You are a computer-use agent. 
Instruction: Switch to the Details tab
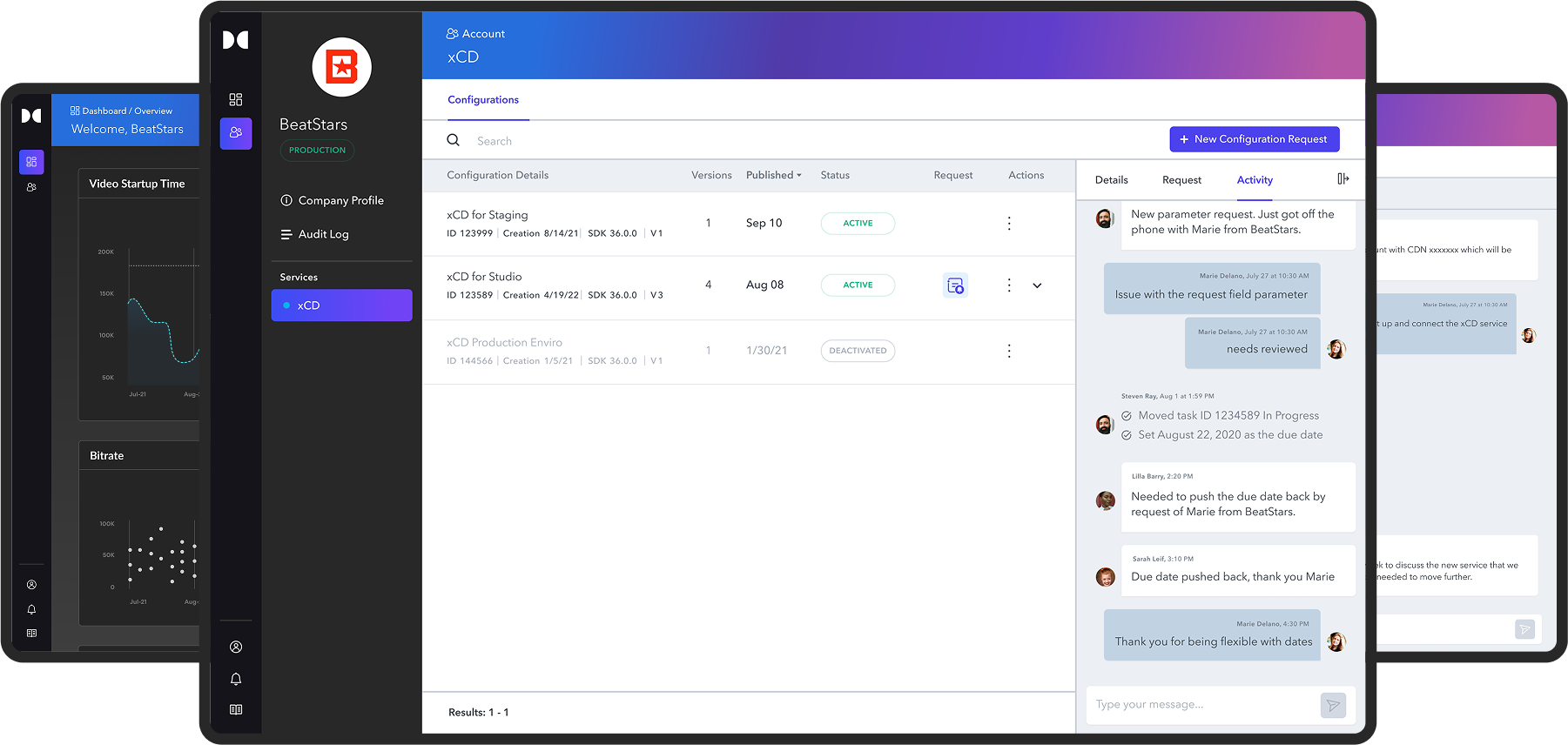pos(1111,180)
